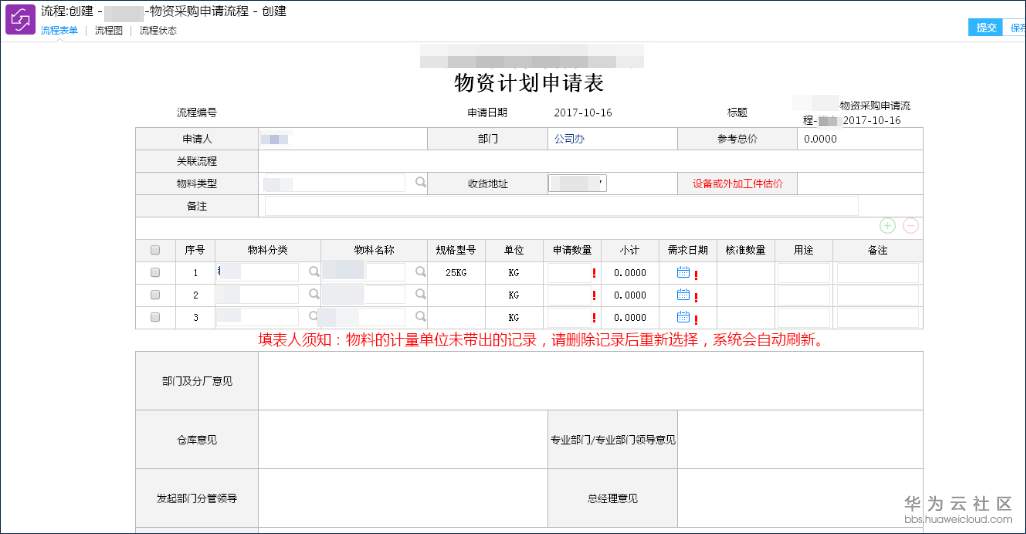Click the 小计 value in row 1
This screenshot has height=534, width=1026.
tap(629, 272)
